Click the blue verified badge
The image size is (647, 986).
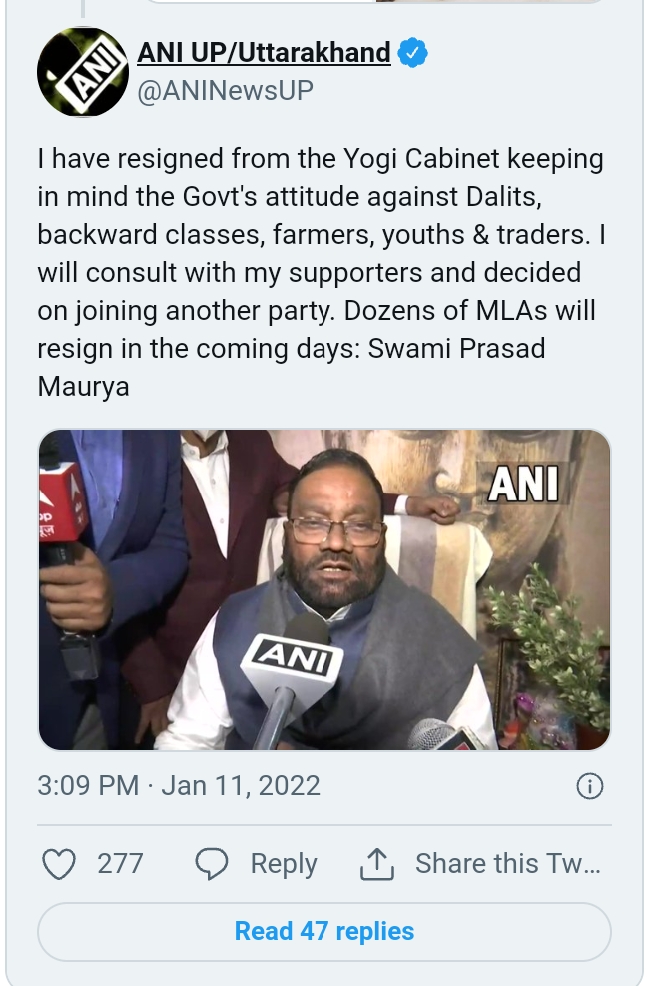click(413, 53)
